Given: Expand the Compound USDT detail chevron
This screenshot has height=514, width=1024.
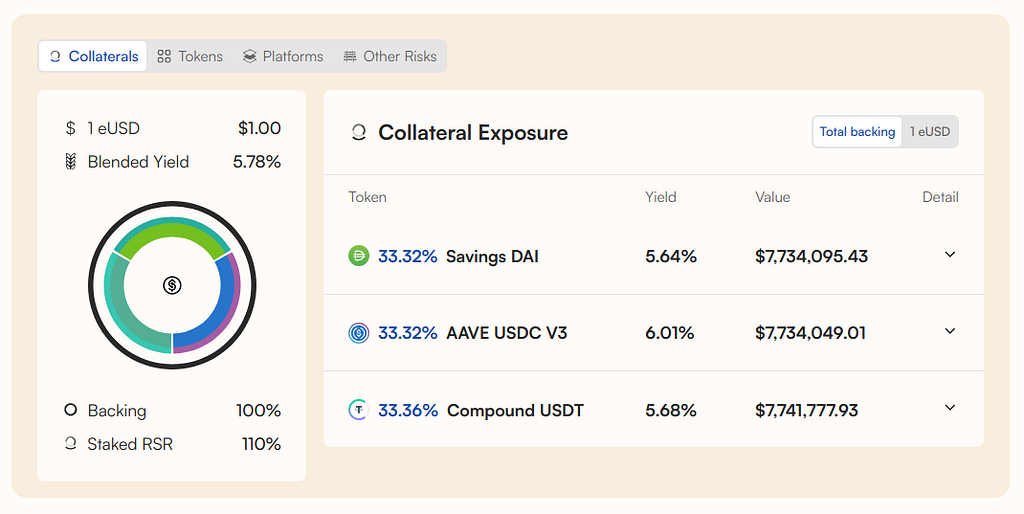Looking at the screenshot, I should point(950,408).
